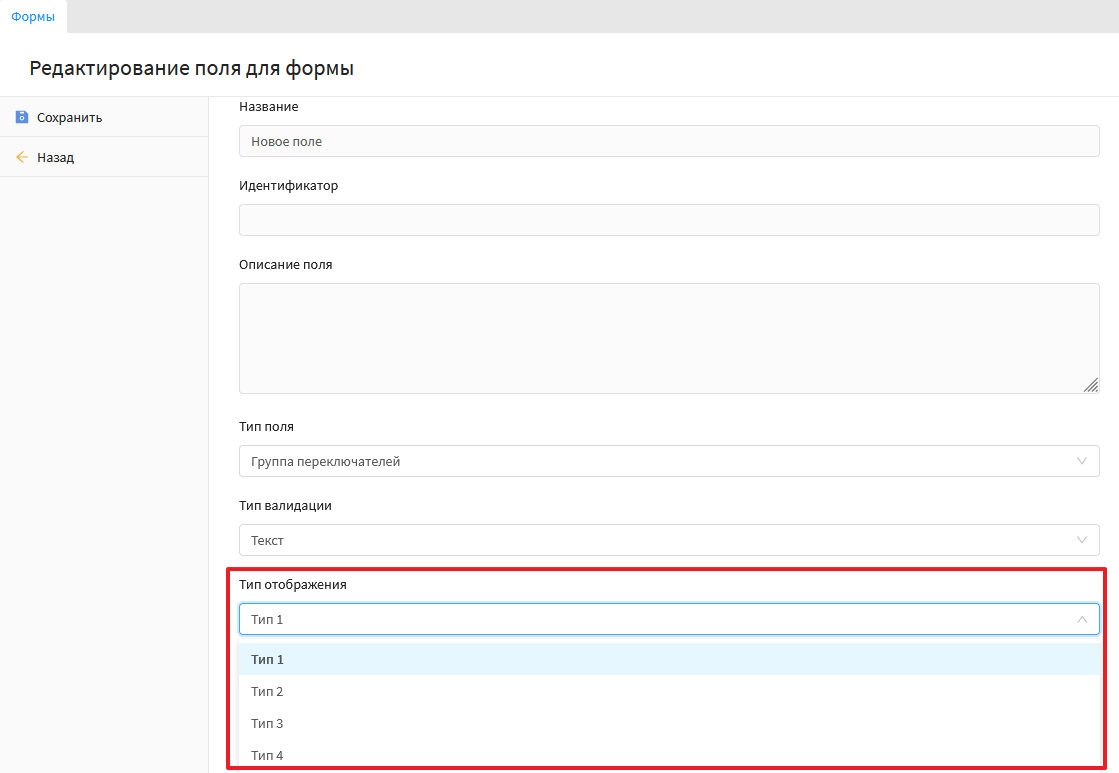Click the Описание поля field label
1119x773 pixels.
285,265
